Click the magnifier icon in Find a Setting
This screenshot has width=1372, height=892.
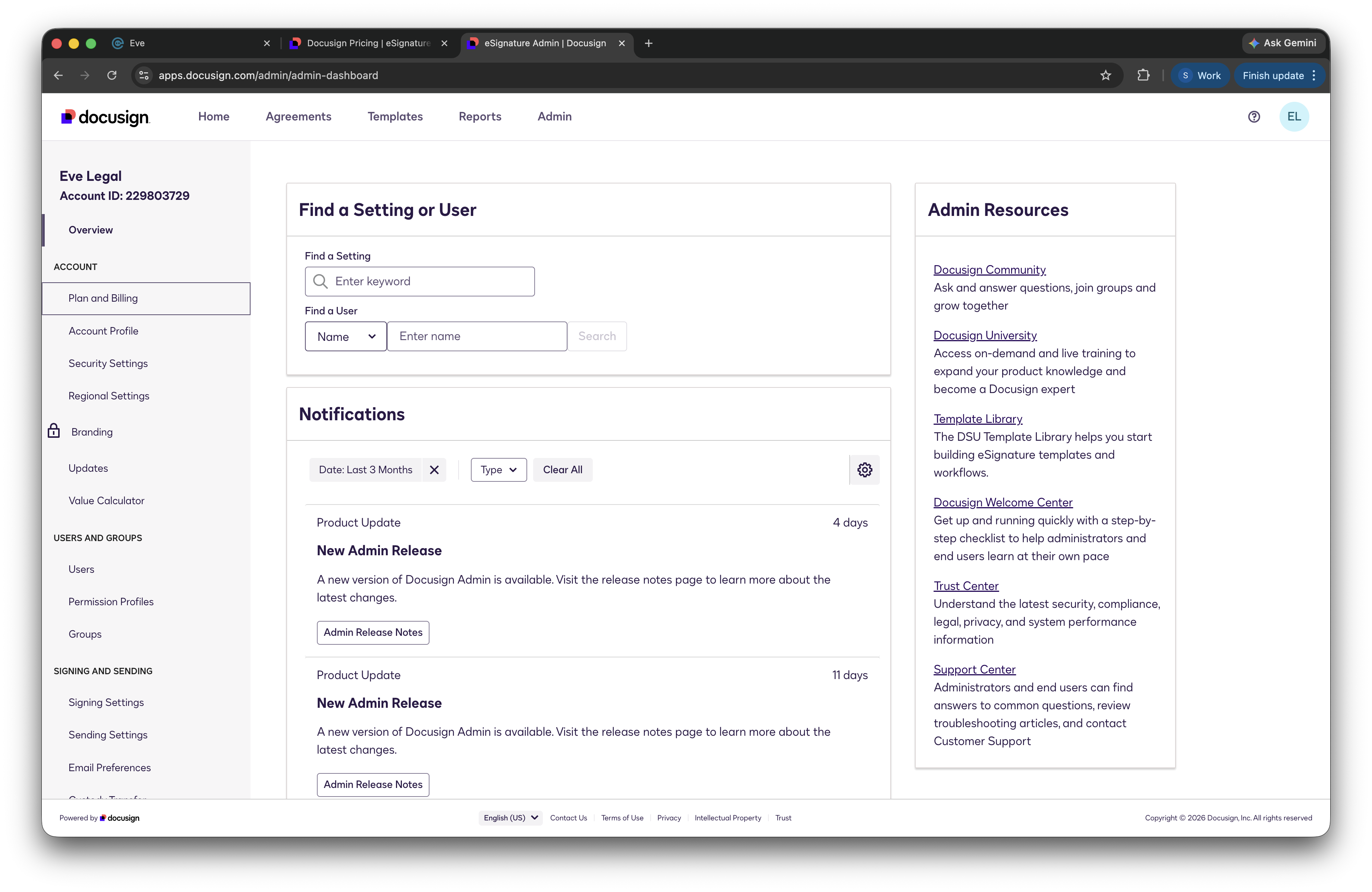pos(320,282)
